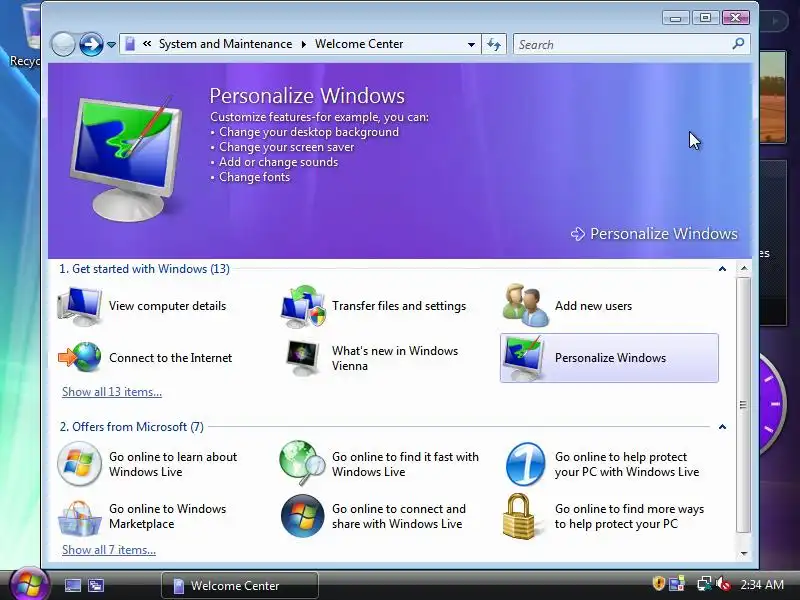Click the large Personalize Windows monitor illustration
This screenshot has height=600, width=800.
click(127, 158)
